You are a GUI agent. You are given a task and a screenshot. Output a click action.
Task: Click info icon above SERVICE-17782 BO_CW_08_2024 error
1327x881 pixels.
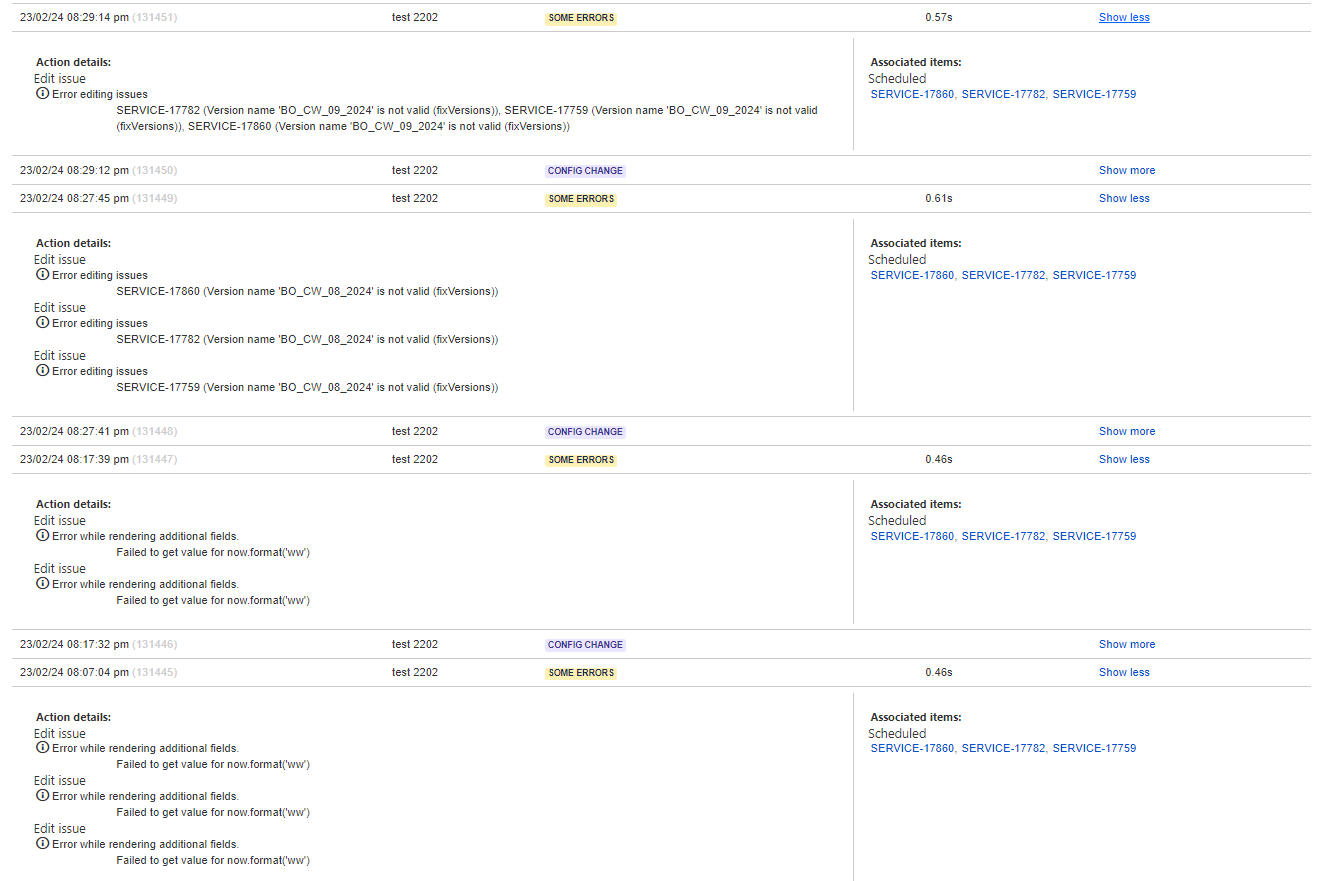coord(42,323)
